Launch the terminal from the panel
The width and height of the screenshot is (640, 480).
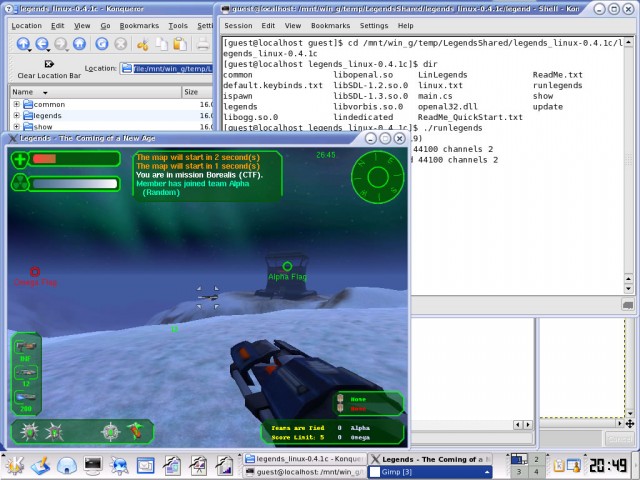pyautogui.click(x=93, y=465)
